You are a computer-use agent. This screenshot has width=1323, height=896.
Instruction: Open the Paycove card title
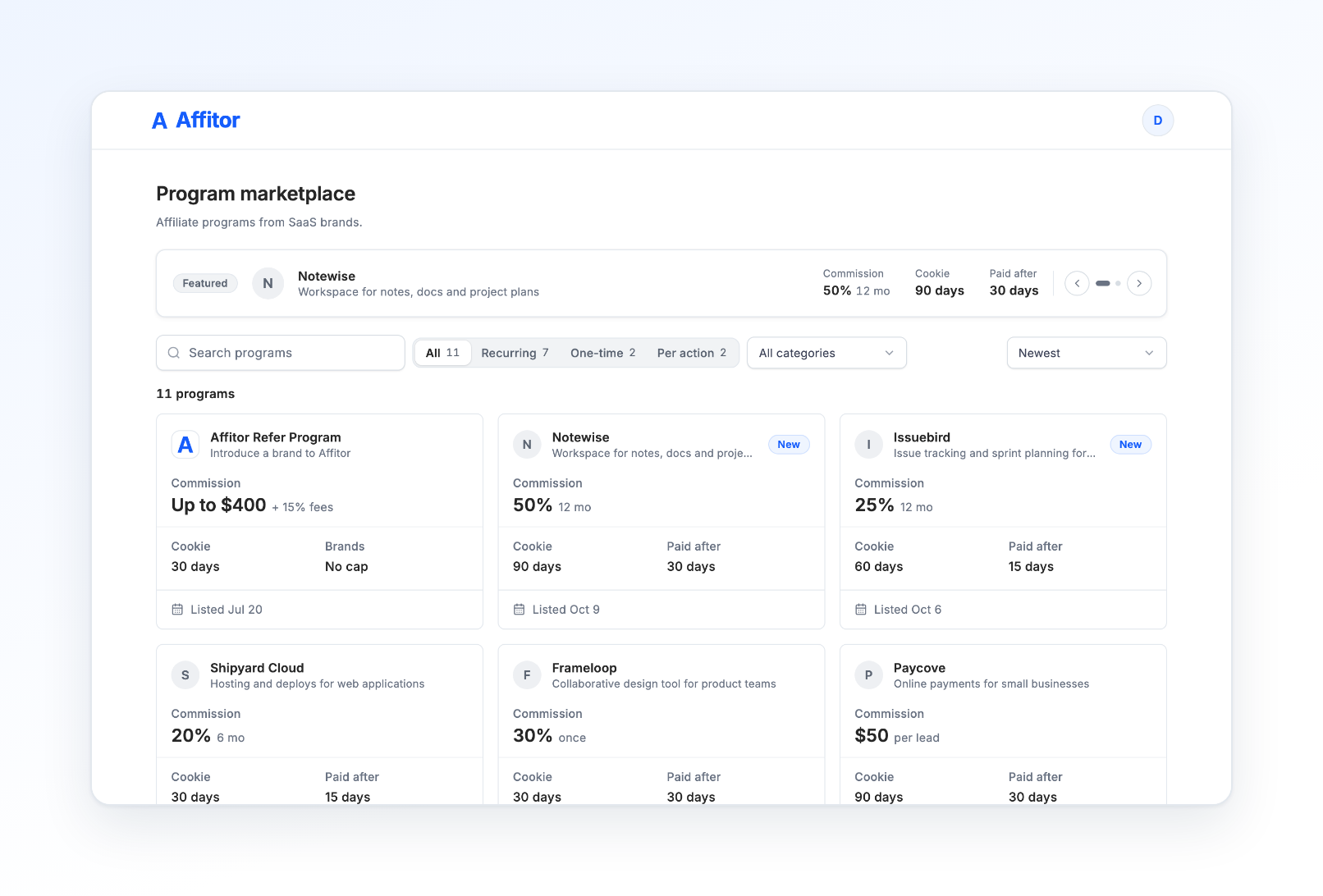tap(919, 668)
